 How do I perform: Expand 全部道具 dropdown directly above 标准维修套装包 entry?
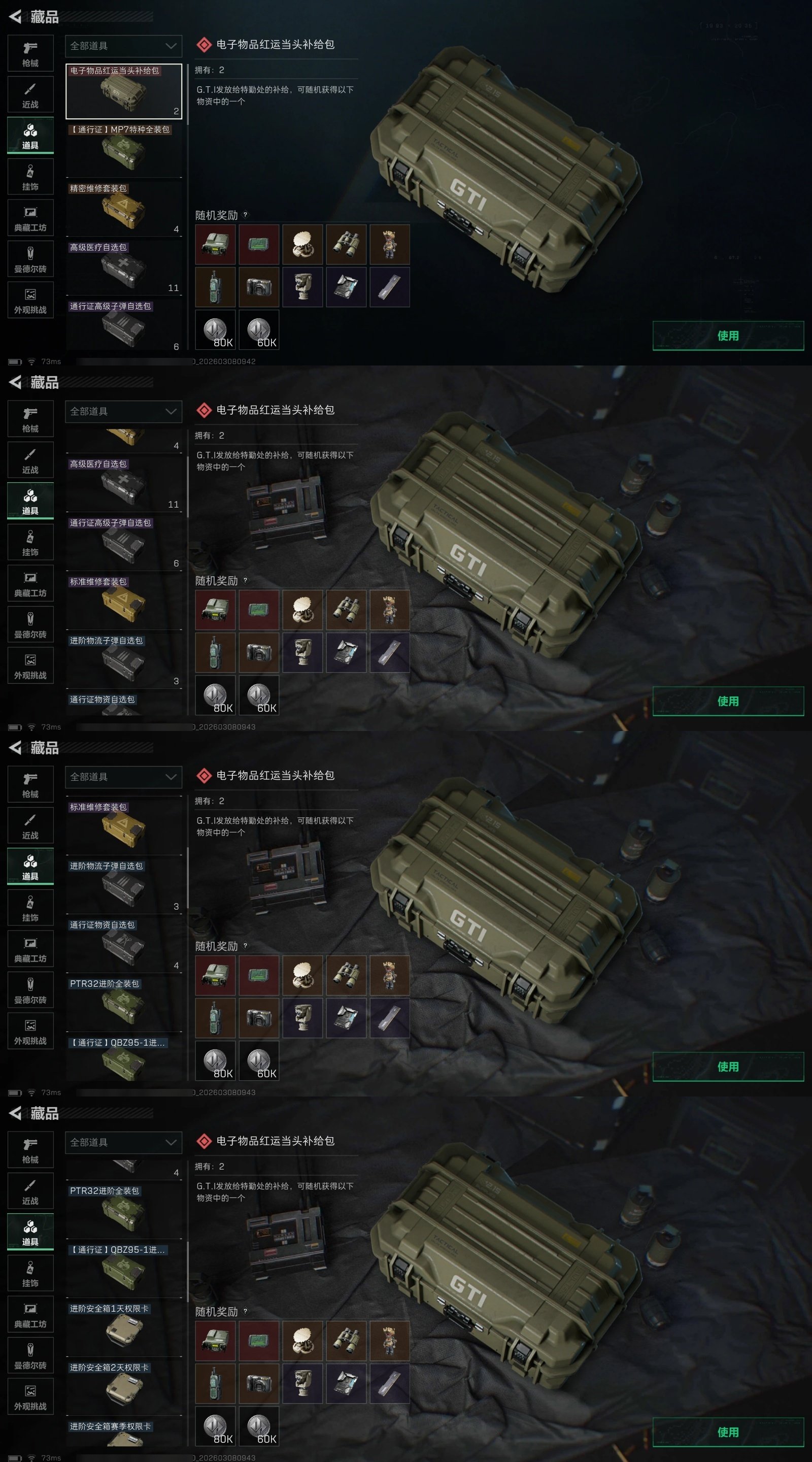pyautogui.click(x=124, y=777)
